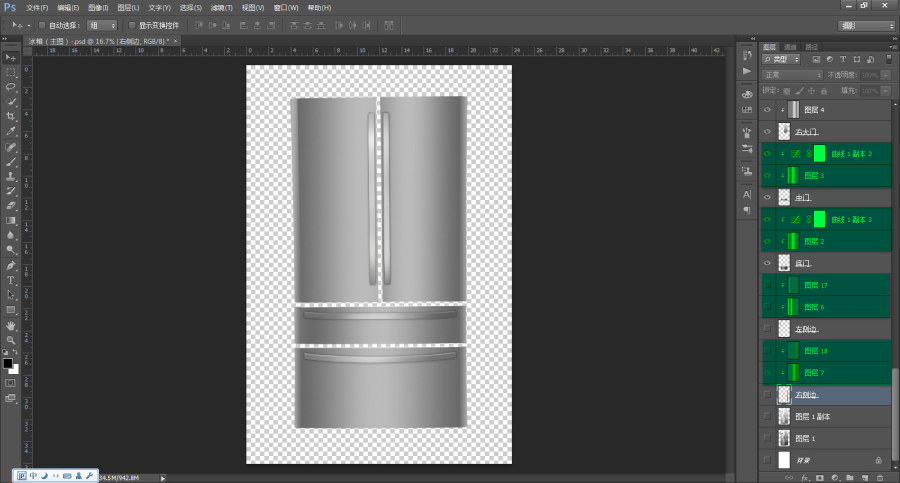The width and height of the screenshot is (900, 483).
Task: Open the 图层(L) menu
Action: coord(128,8)
